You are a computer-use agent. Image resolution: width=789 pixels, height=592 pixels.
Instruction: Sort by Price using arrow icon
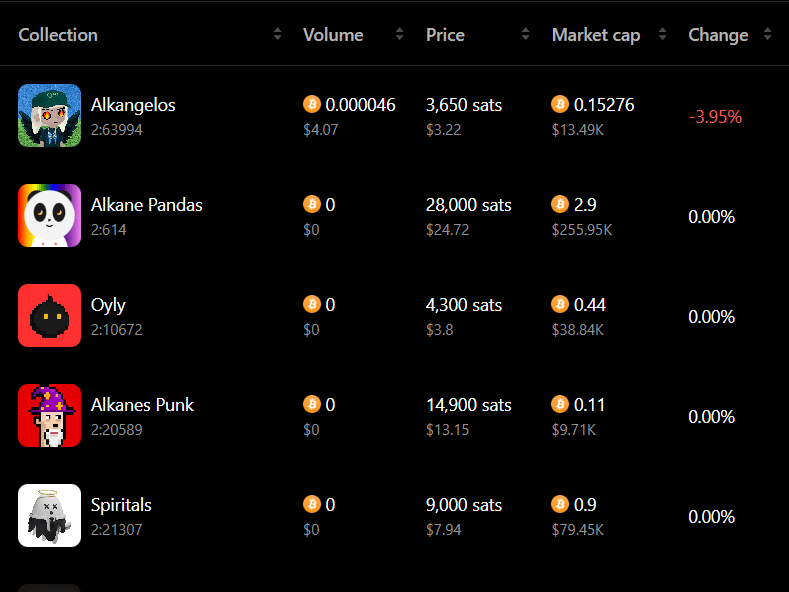(x=525, y=34)
